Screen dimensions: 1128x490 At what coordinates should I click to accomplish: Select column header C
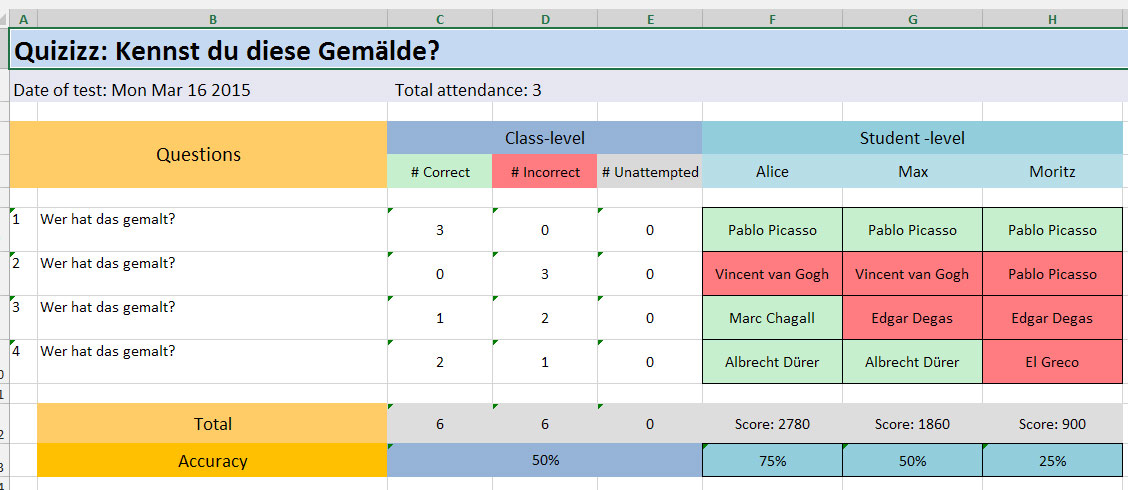pos(440,19)
